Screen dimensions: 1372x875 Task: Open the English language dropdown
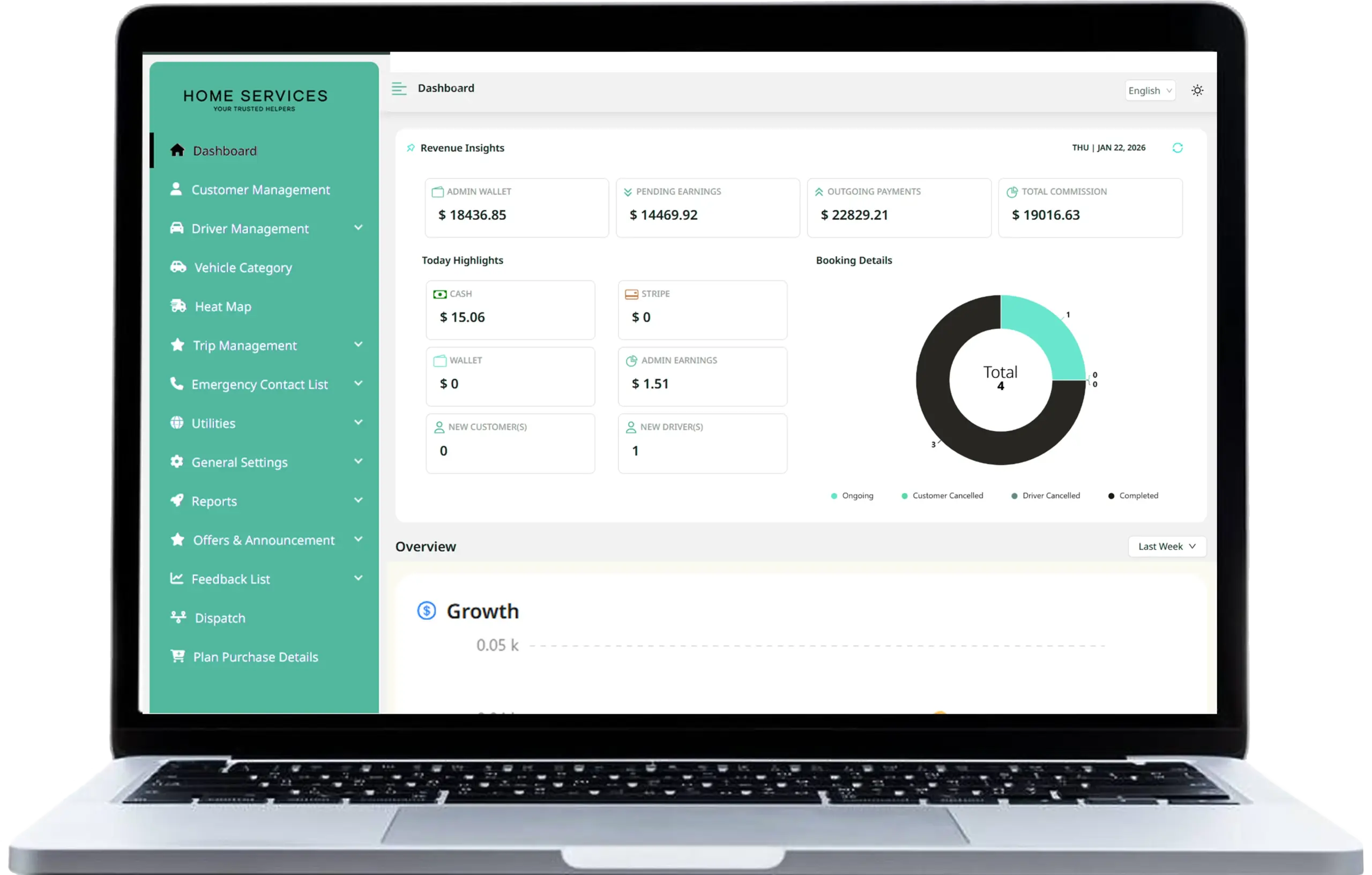(1150, 90)
